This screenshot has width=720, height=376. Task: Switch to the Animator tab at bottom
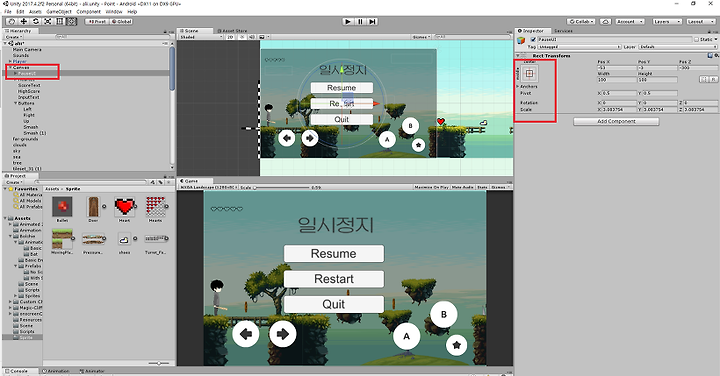(x=93, y=371)
